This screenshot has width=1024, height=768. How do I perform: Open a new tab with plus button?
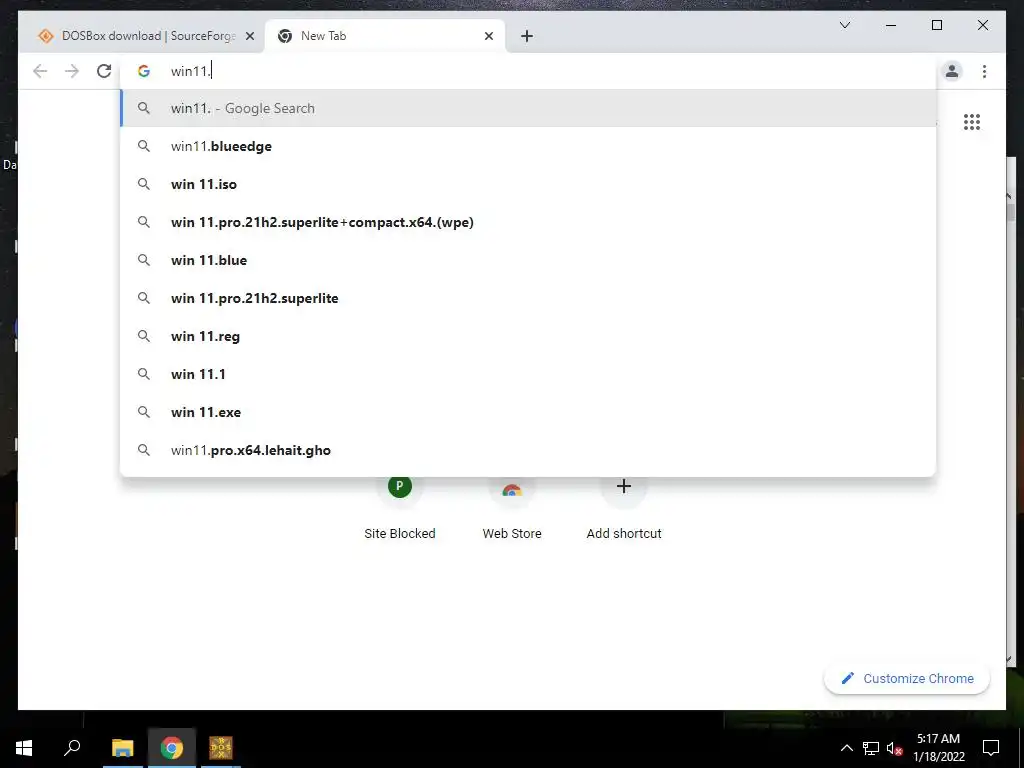coord(527,36)
